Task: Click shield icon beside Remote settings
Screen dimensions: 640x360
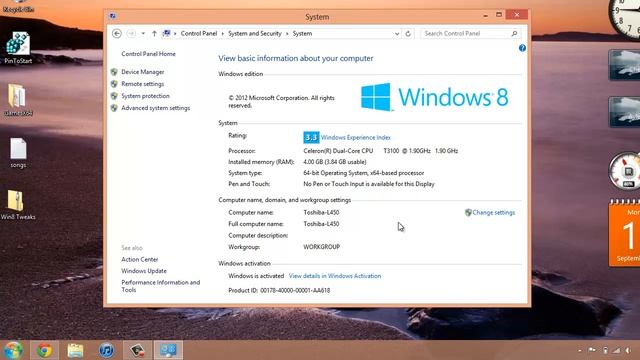Action: point(114,84)
